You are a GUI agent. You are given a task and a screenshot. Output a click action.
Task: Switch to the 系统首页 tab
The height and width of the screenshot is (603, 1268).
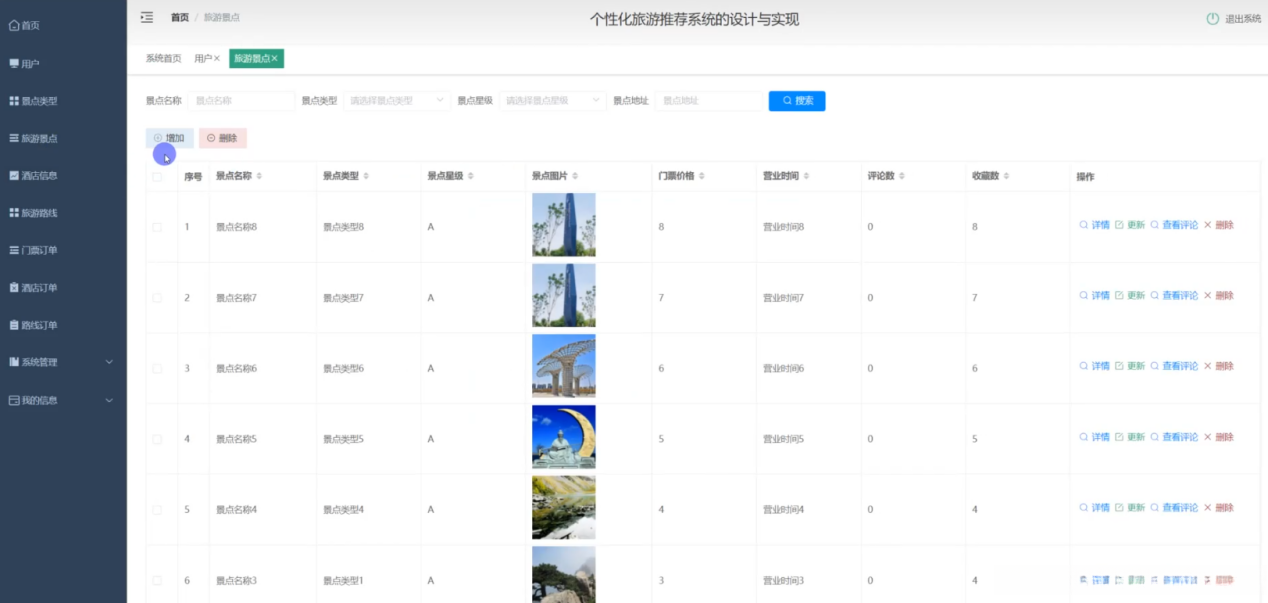click(164, 59)
